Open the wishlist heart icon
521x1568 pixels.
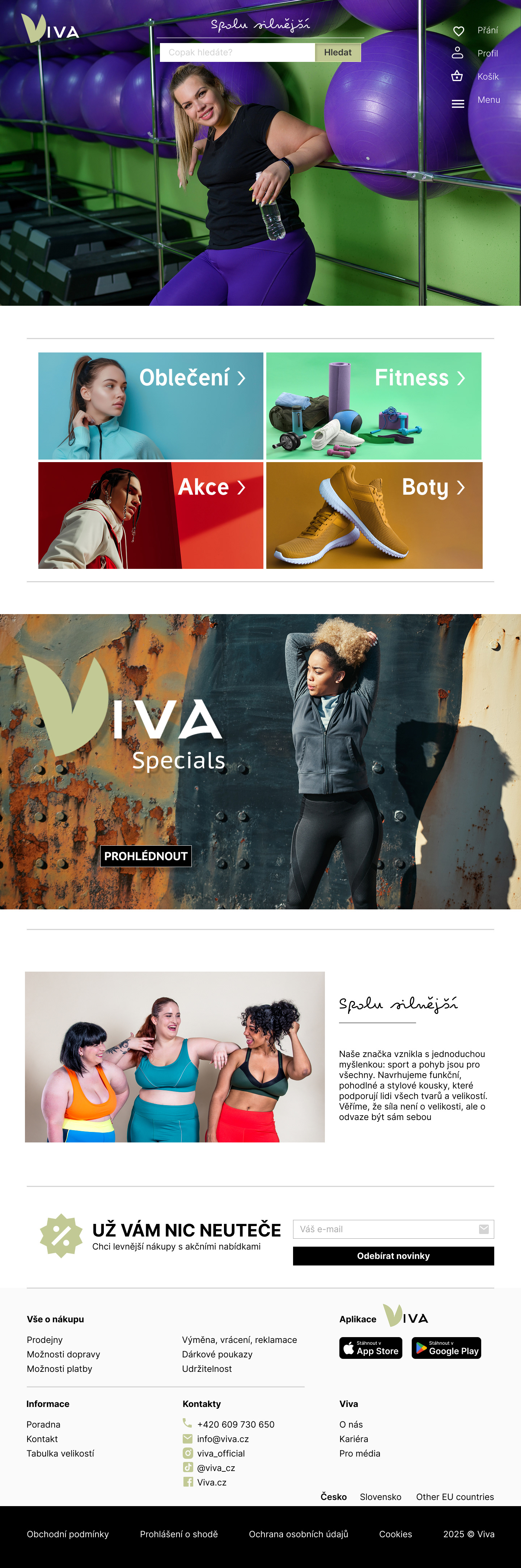coord(458,31)
